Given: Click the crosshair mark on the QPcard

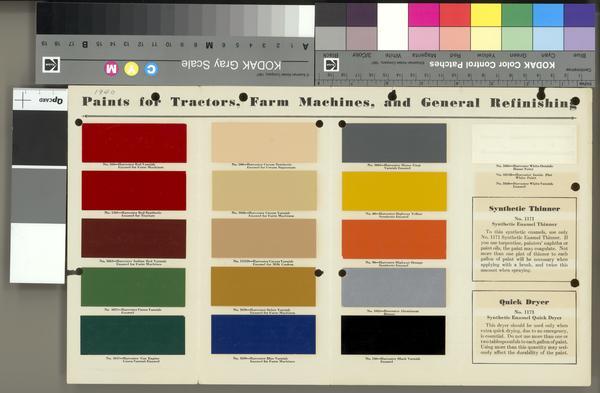Looking at the screenshot, I should [x=23, y=100].
